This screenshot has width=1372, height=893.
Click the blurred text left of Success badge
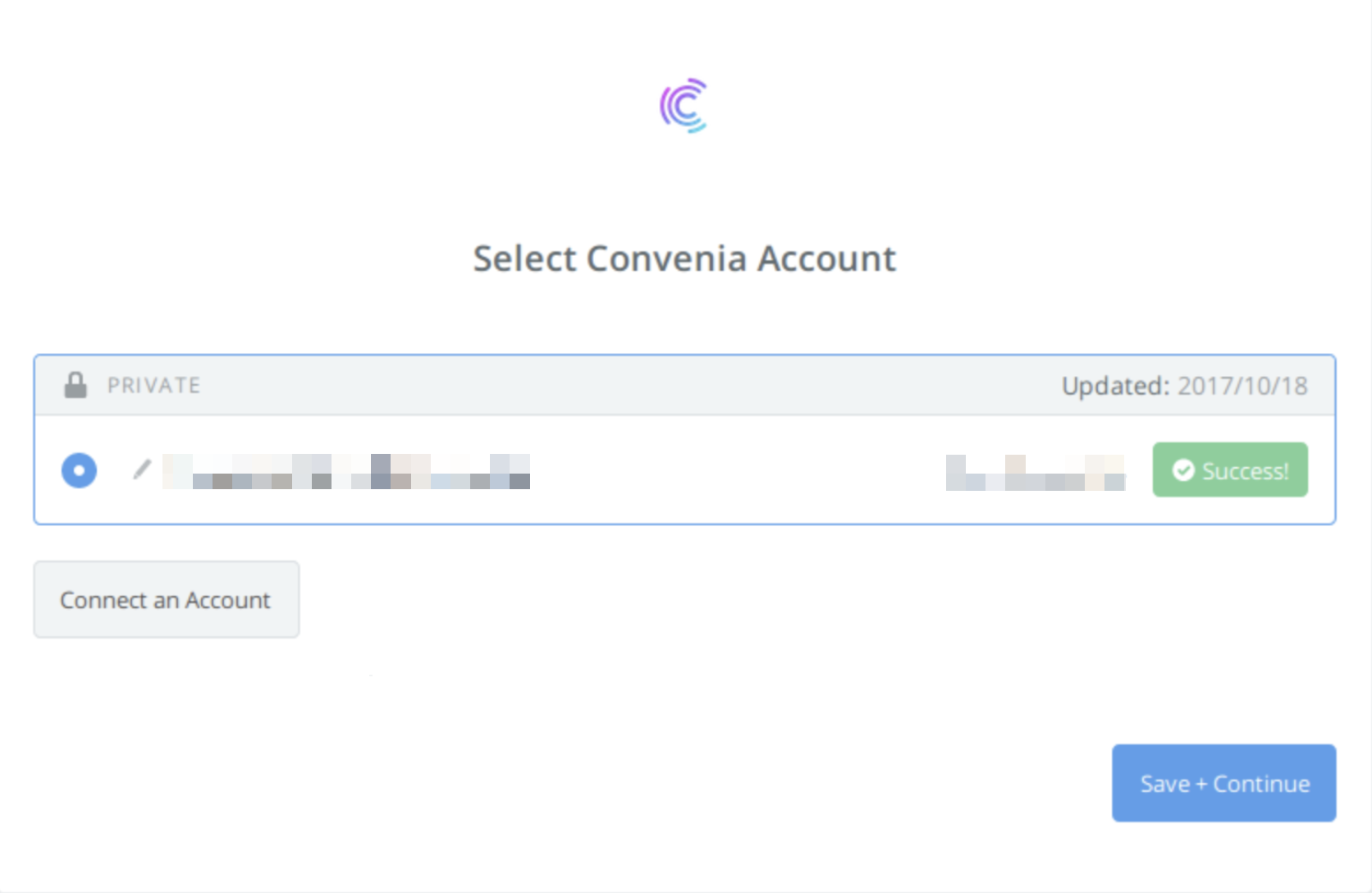tap(1035, 473)
